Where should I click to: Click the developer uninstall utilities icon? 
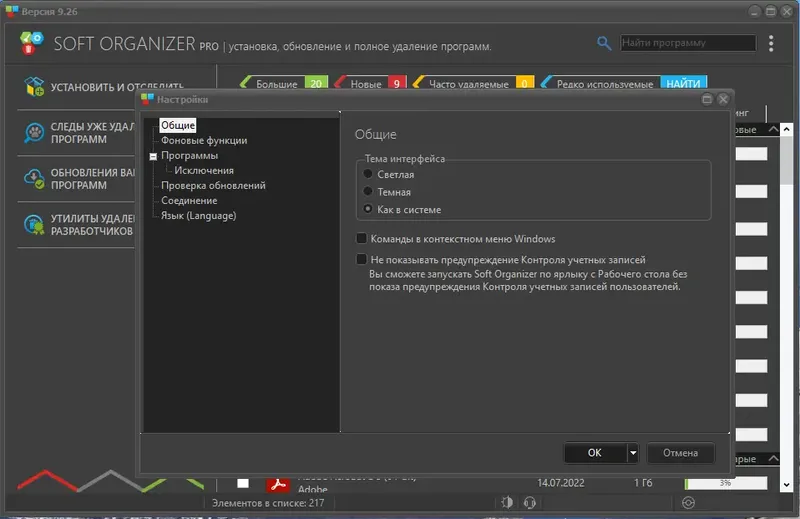point(34,225)
